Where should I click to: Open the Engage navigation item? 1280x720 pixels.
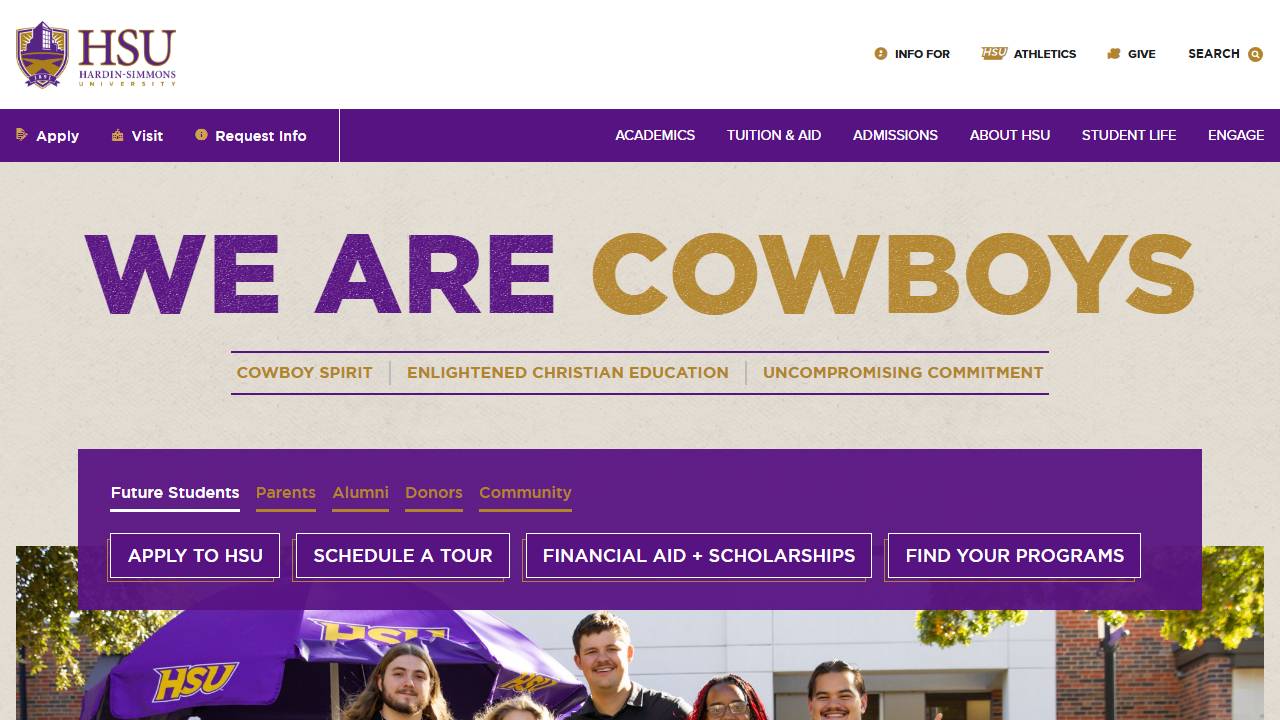tap(1236, 135)
